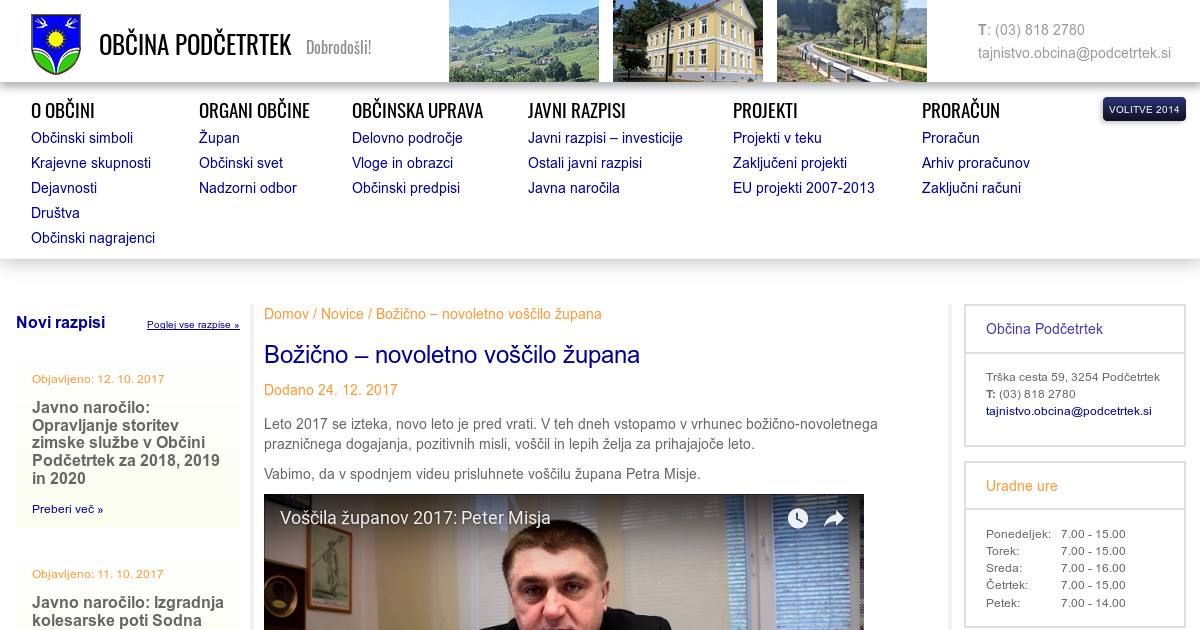Screen dimensions: 1200x630
Task: Open the Izgradnja kolesarske poti tender headline
Action: coord(128,611)
